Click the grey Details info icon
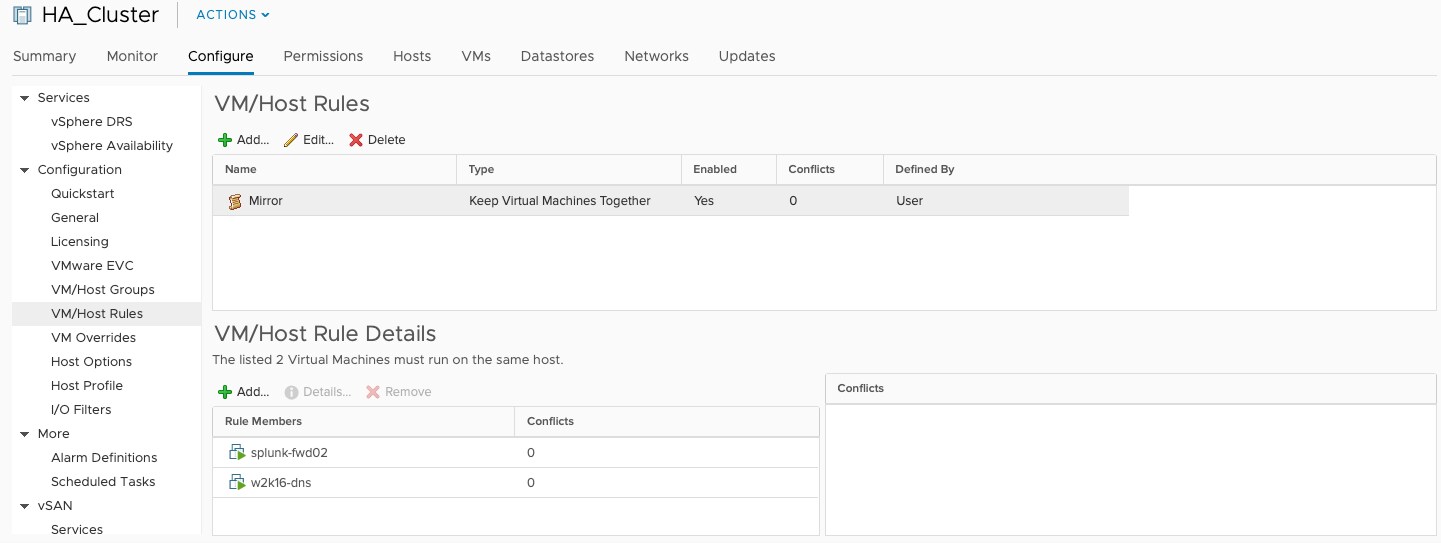The width and height of the screenshot is (1441, 543). coord(292,392)
